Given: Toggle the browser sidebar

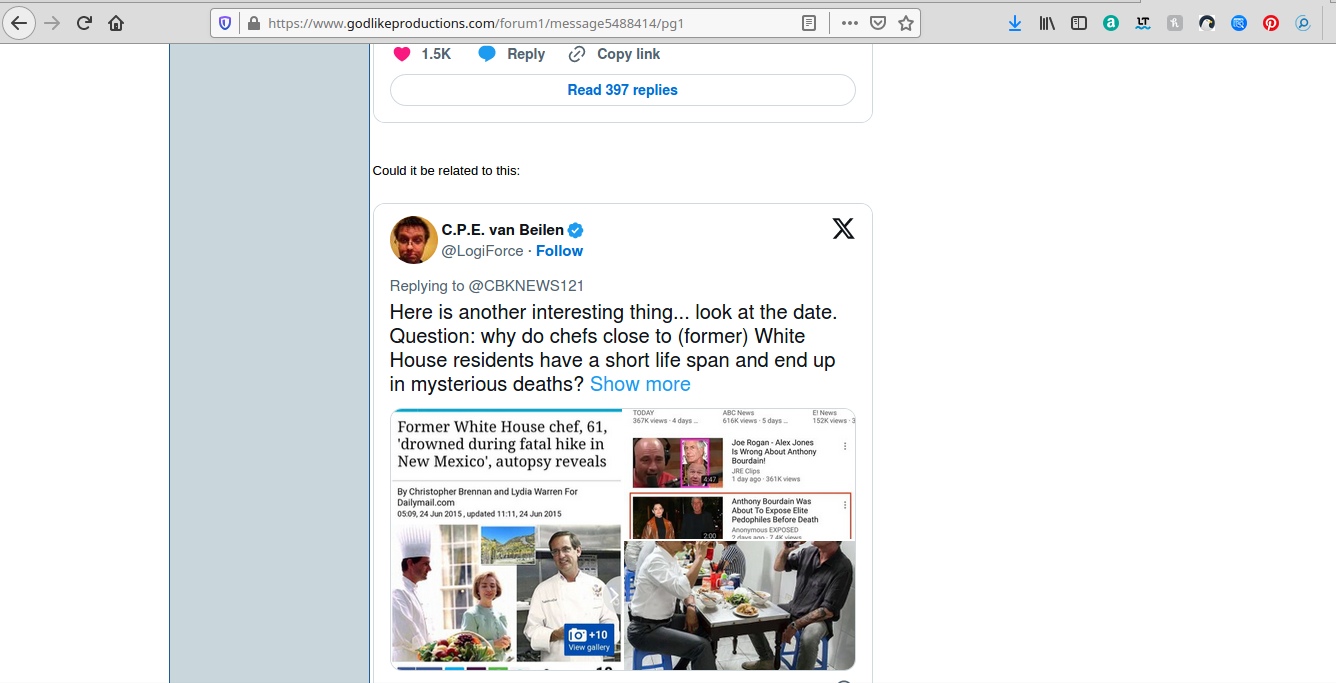Looking at the screenshot, I should click(1079, 23).
